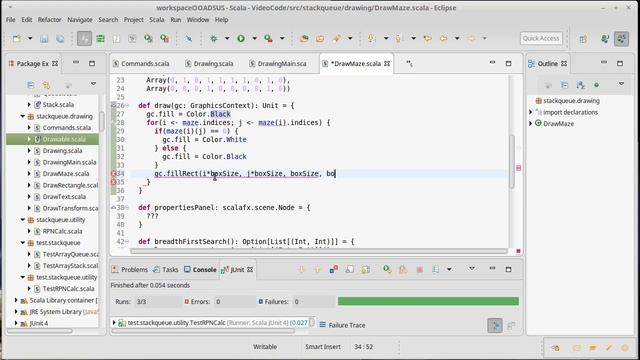Screen dimensions: 640x360
Task: Expand the Scala Library container node
Action: point(16,300)
